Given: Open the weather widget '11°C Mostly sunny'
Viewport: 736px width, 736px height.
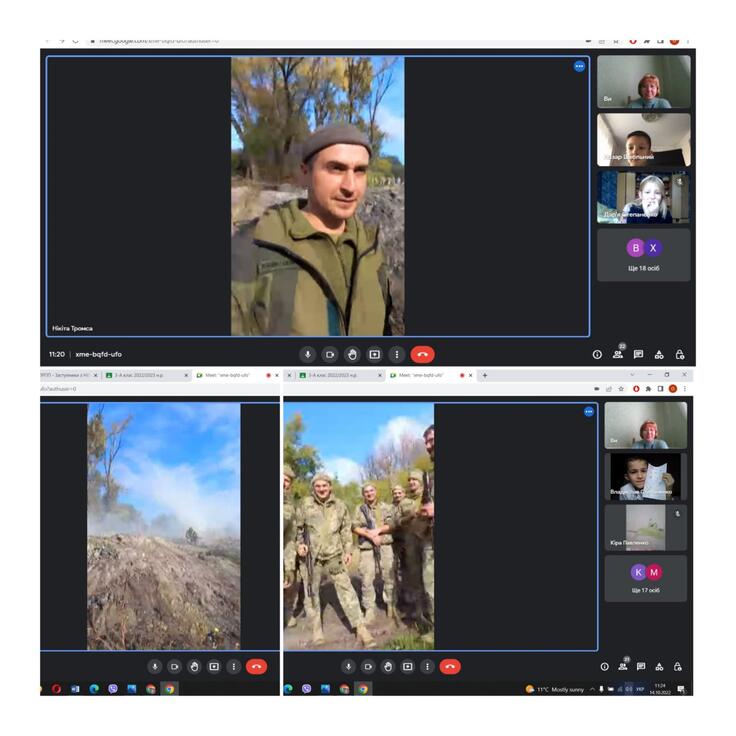Looking at the screenshot, I should coord(555,690).
